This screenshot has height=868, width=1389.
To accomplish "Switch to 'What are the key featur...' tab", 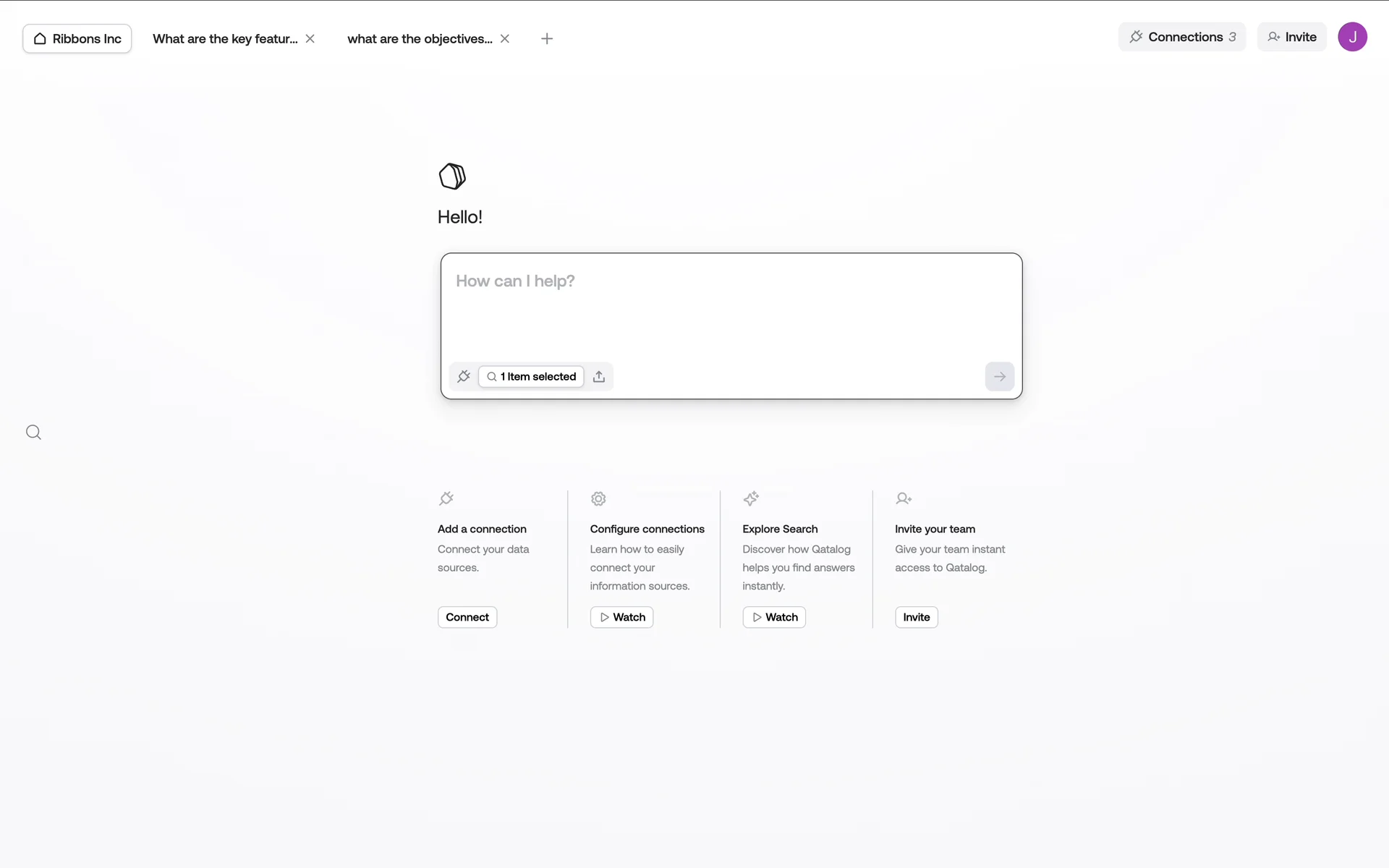I will pos(225,38).
